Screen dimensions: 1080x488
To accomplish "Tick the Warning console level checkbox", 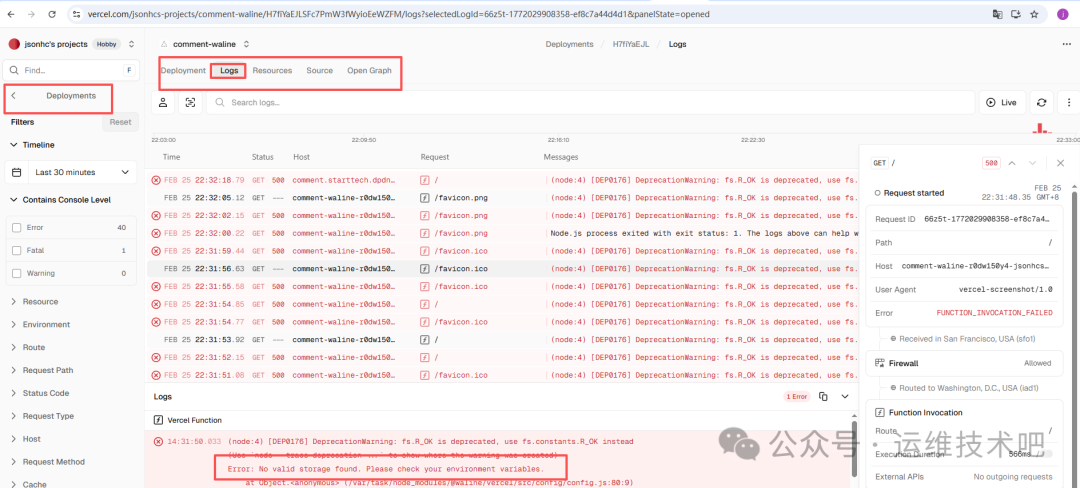I will tap(16, 273).
